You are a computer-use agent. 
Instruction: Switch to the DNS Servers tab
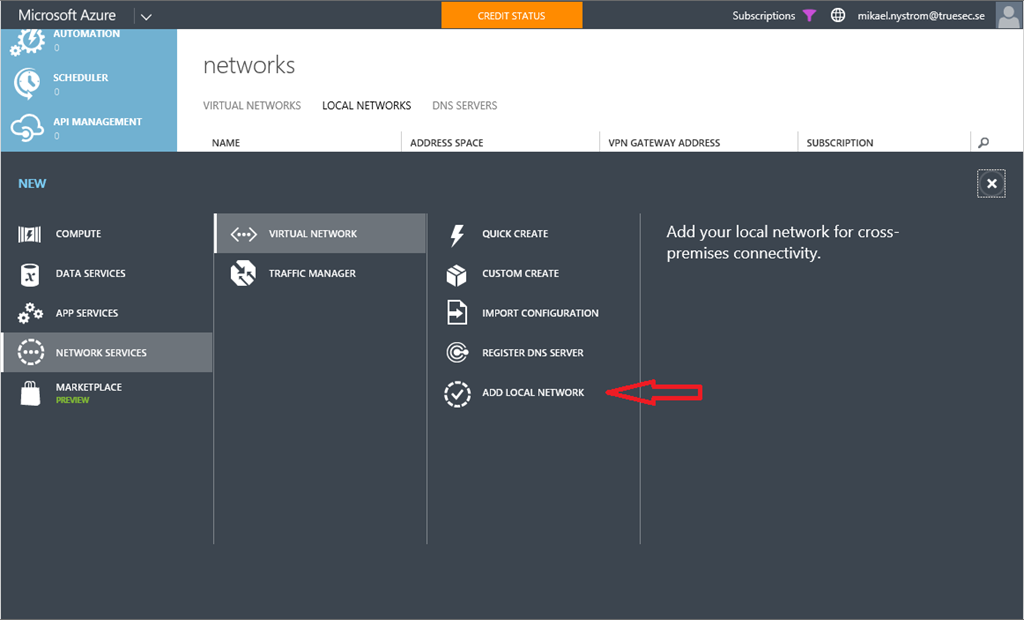[x=464, y=105]
